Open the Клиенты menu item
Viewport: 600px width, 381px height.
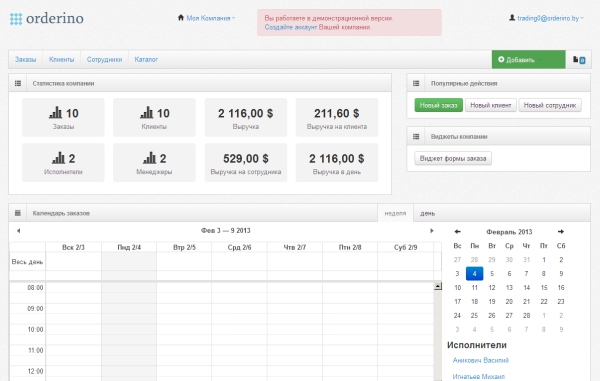pyautogui.click(x=62, y=59)
